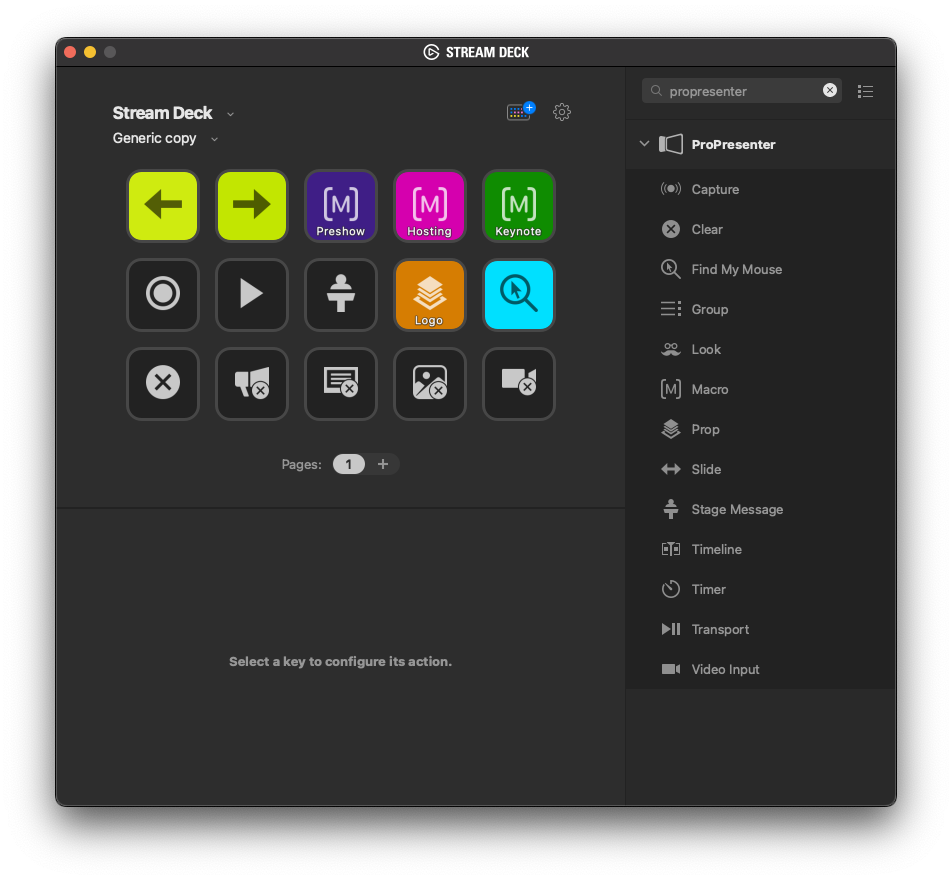Screen dimensions: 952x880
Task: Choose the Find My Mouse action
Action: point(761,269)
